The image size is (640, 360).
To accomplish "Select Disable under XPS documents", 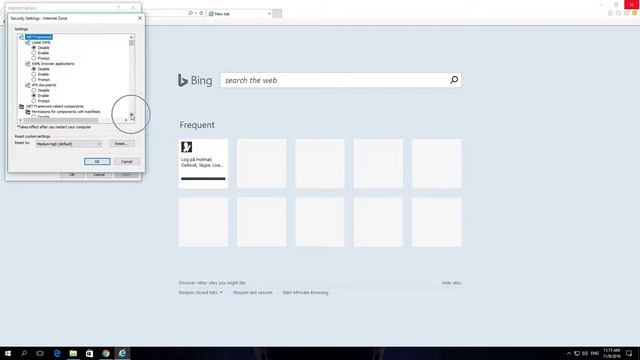I will click(34, 90).
